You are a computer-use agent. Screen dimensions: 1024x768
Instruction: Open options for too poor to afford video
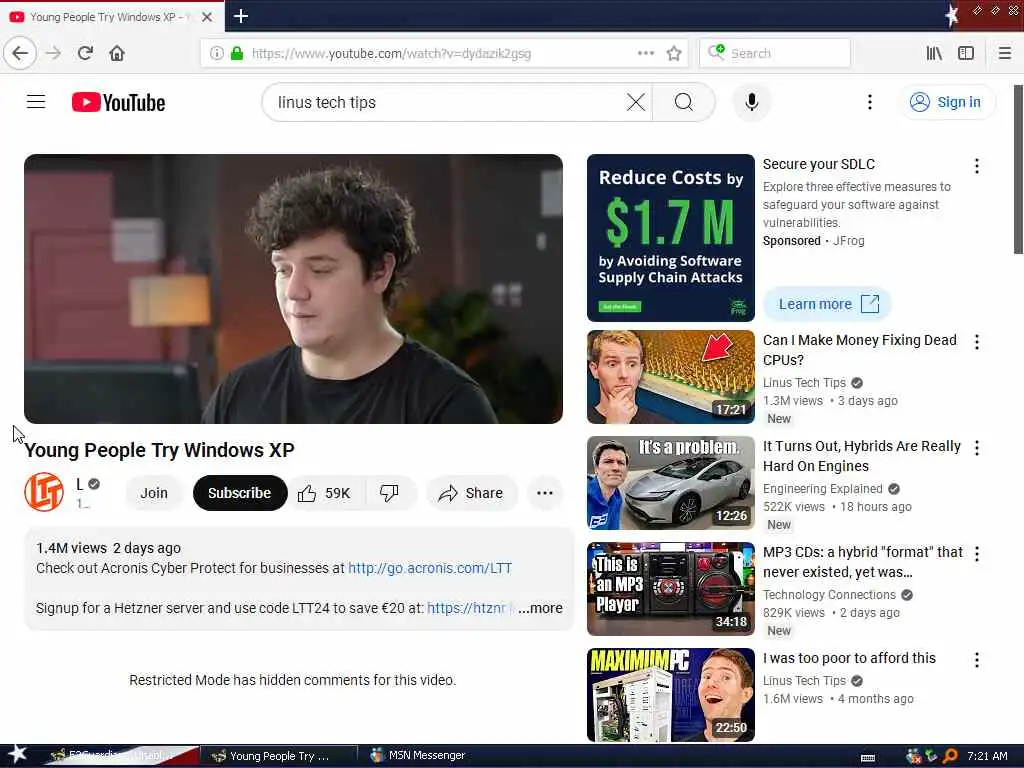pyautogui.click(x=976, y=660)
